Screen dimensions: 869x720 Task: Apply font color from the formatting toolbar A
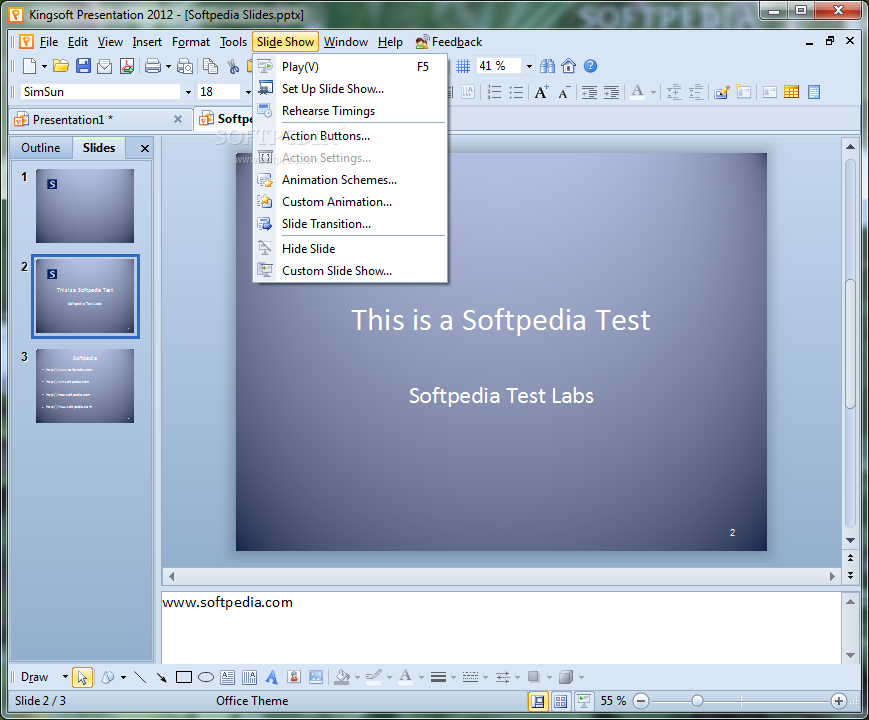coord(638,92)
